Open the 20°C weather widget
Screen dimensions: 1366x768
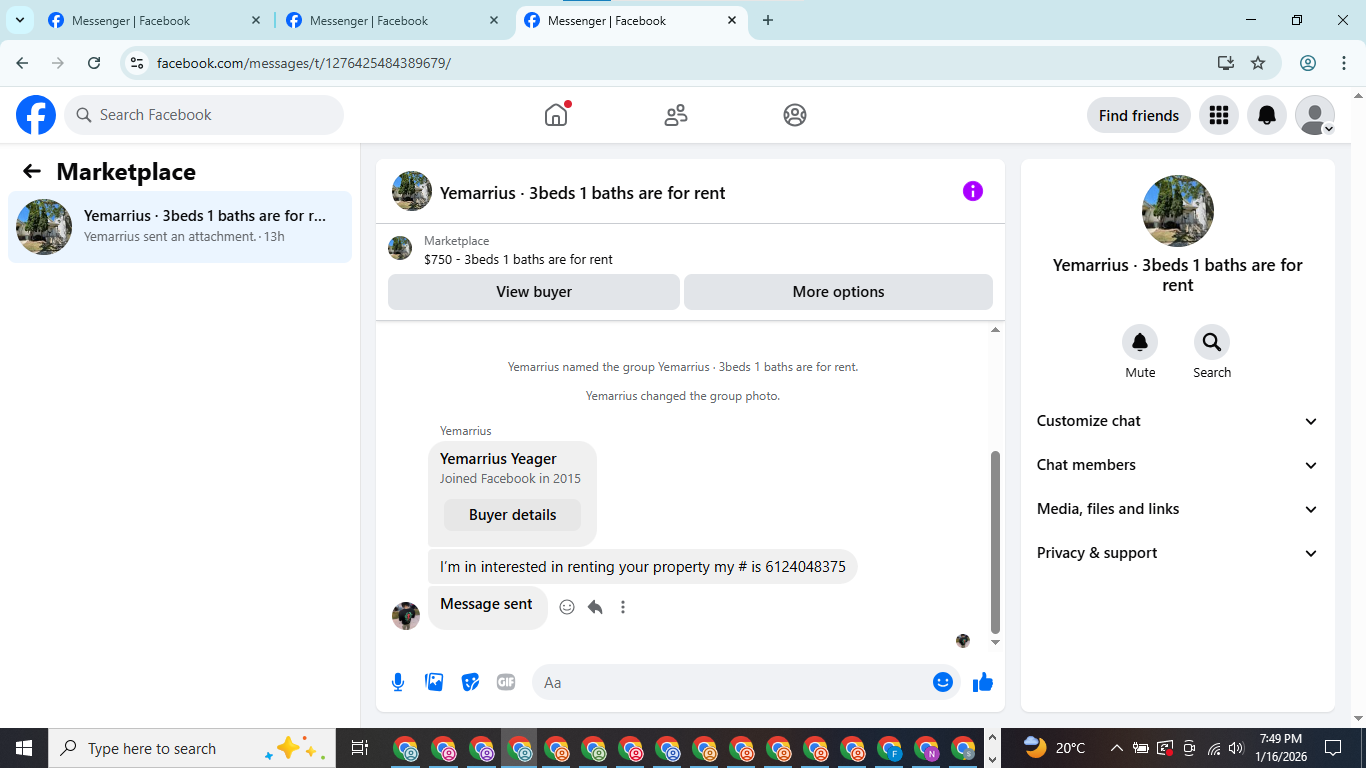[1055, 748]
